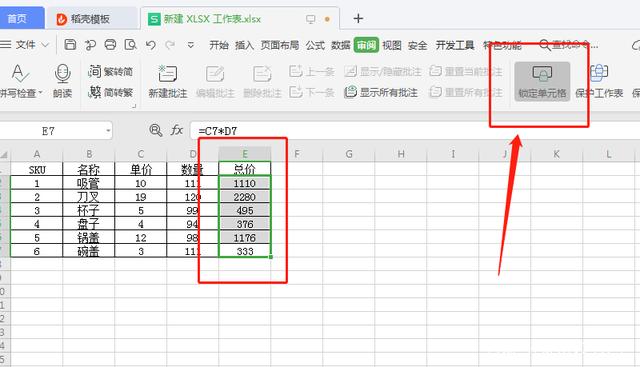This screenshot has height=367, width=640.
Task: Open the 公式 ribbon tab
Action: pos(316,45)
